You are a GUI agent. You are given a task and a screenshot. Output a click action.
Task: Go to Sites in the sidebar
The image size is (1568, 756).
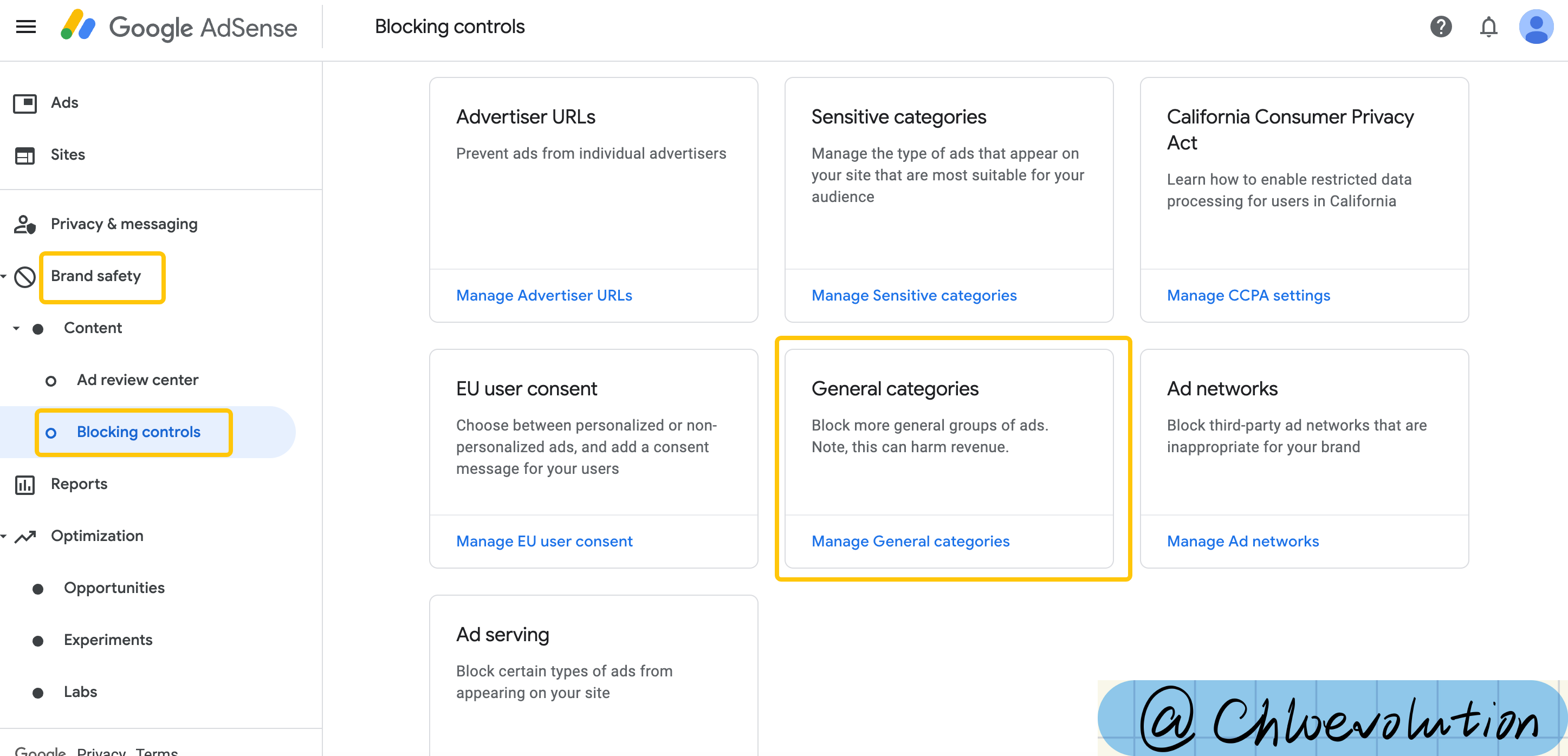68,155
